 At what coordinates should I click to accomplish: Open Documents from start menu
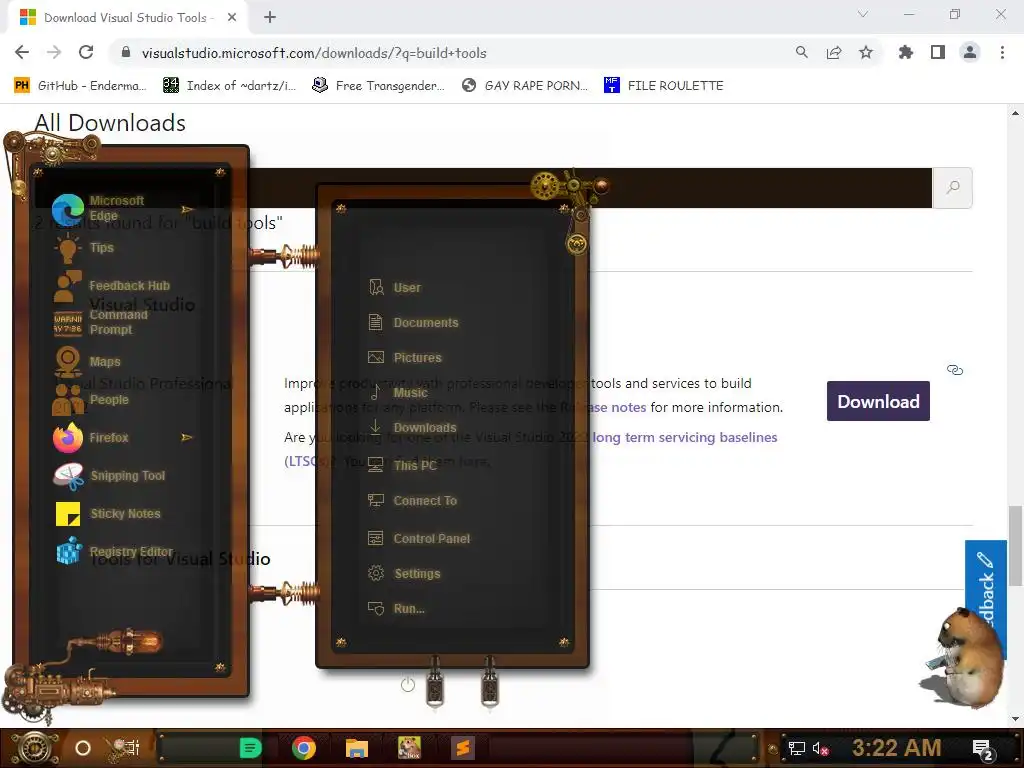pyautogui.click(x=413, y=323)
